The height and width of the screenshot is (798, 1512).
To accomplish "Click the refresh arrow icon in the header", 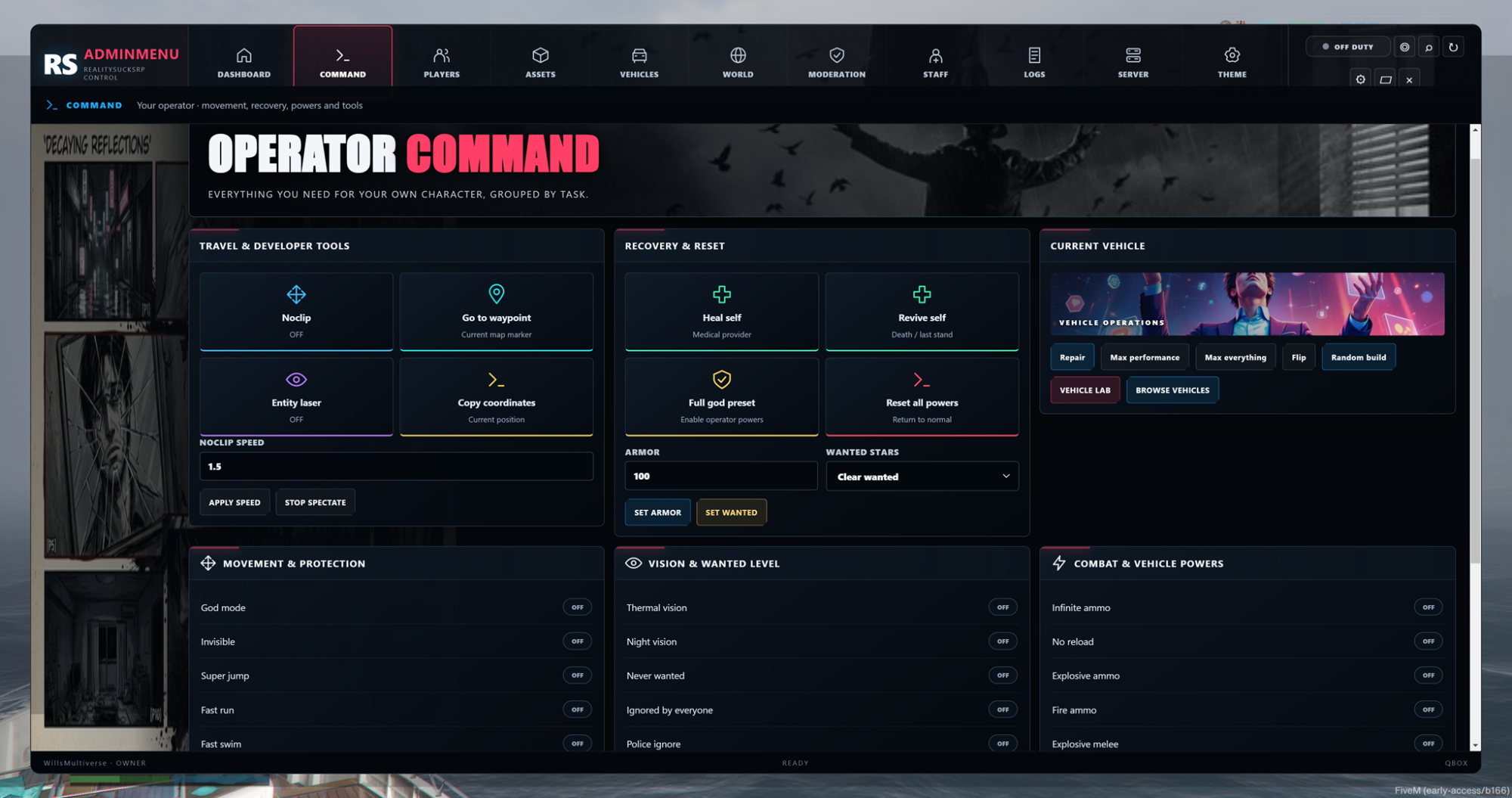I will (x=1453, y=47).
